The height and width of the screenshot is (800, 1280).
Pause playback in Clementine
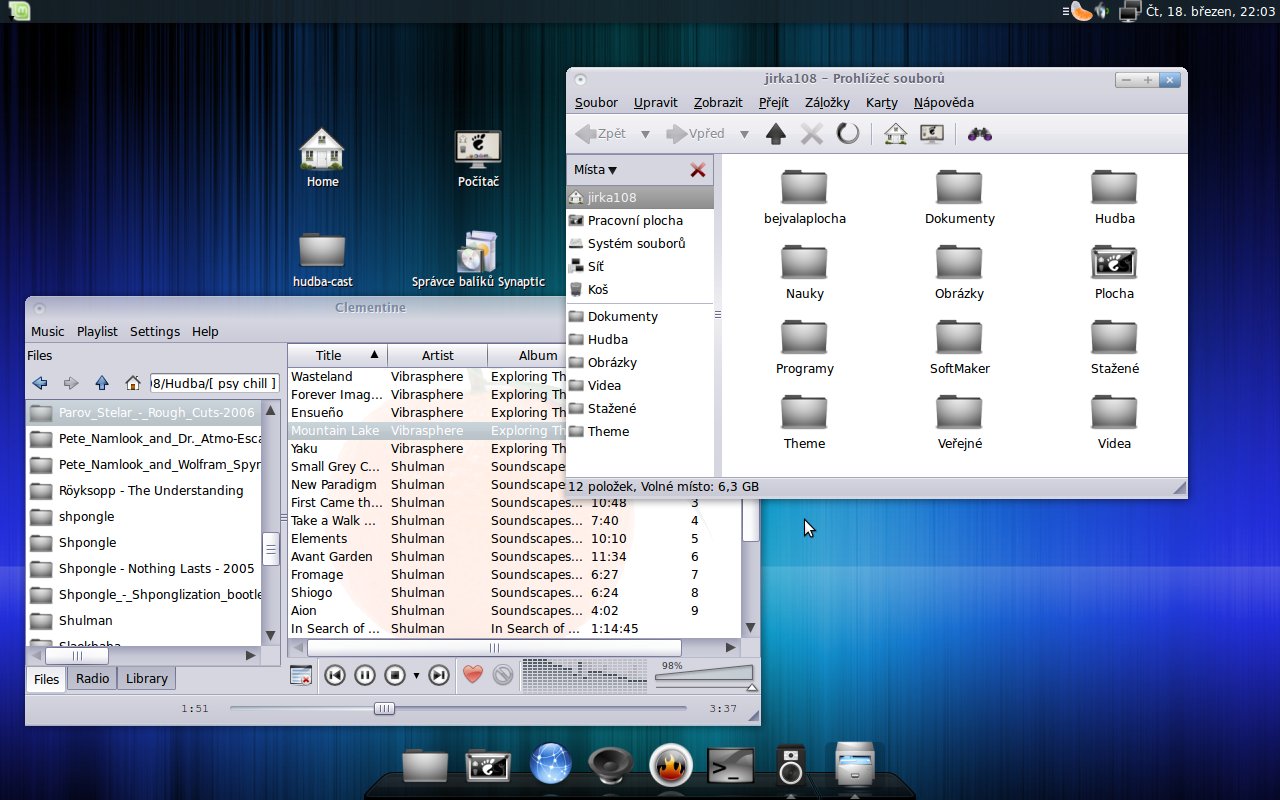[365, 676]
